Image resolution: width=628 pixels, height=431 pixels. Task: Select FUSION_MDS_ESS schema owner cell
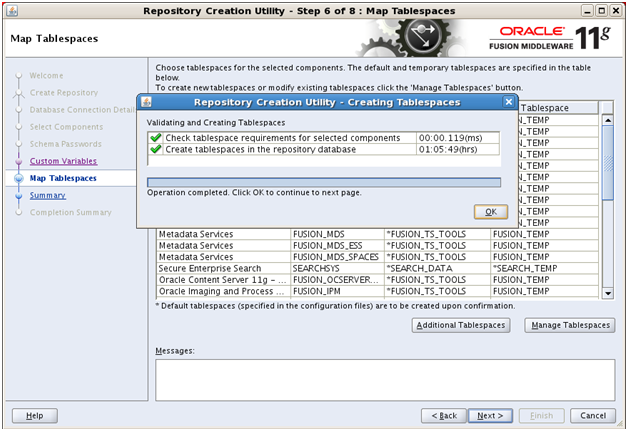point(337,246)
